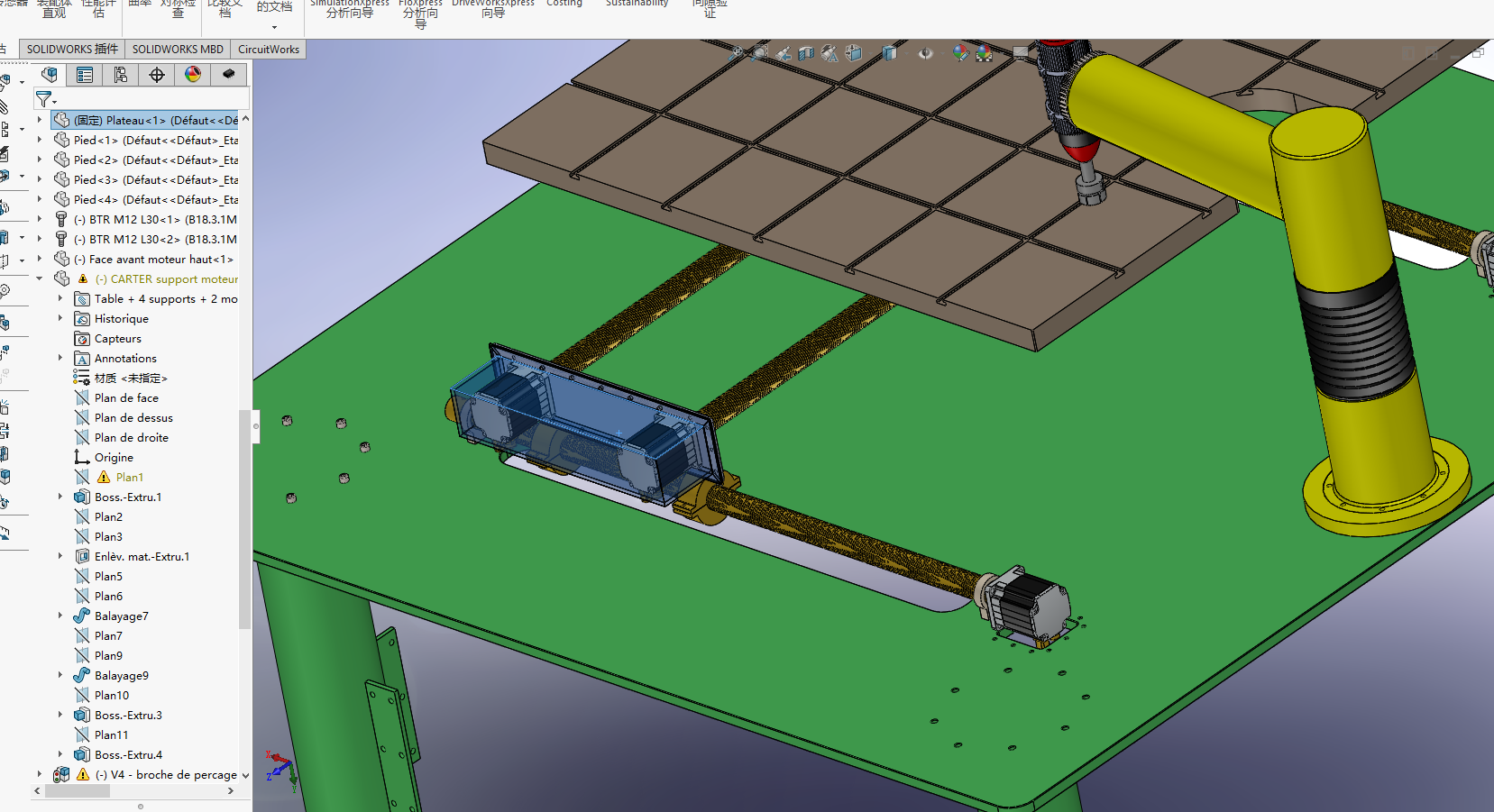
Task: Open the PropertyManager panel tab
Action: [x=85, y=75]
